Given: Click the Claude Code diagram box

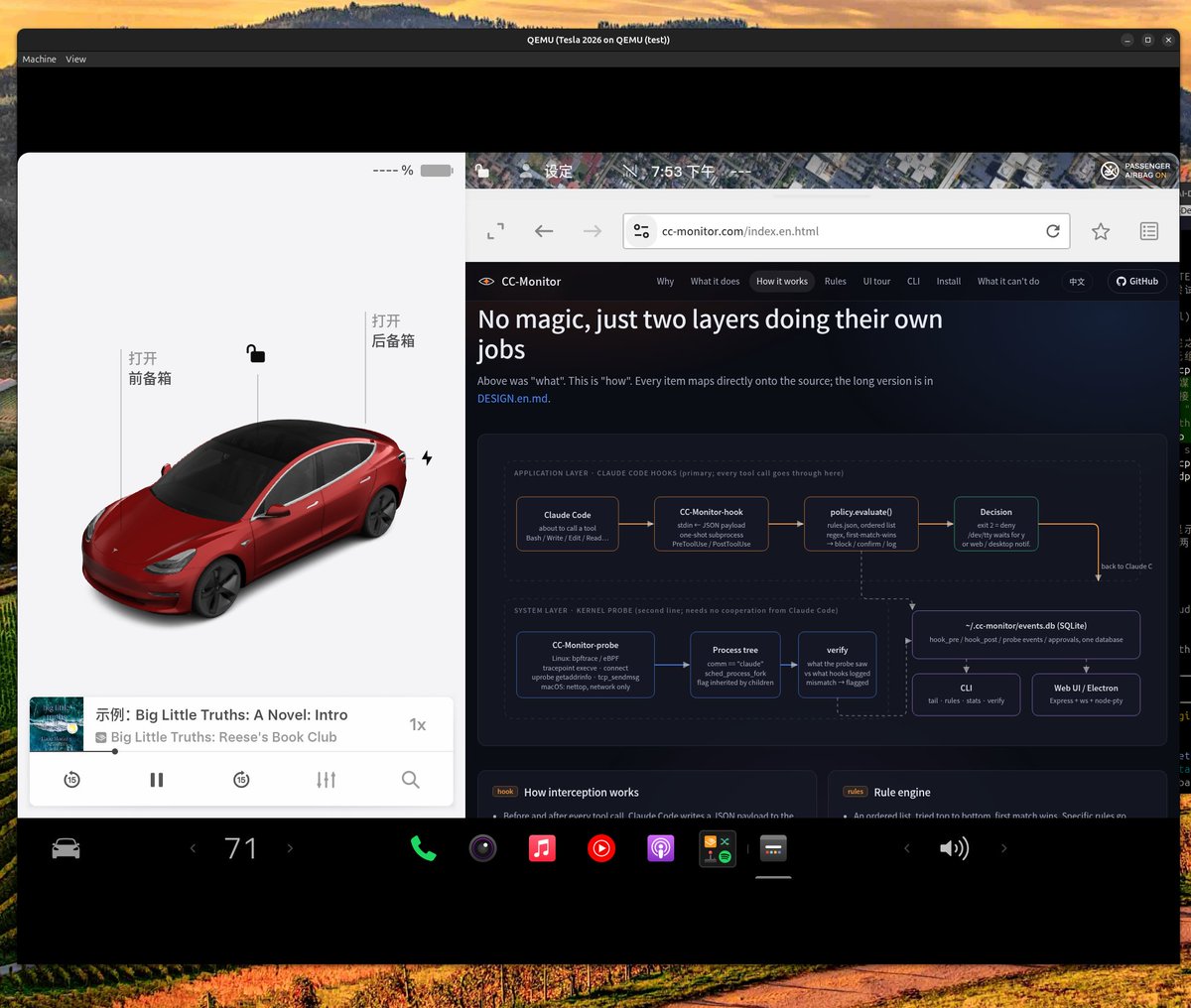Looking at the screenshot, I should (568, 525).
